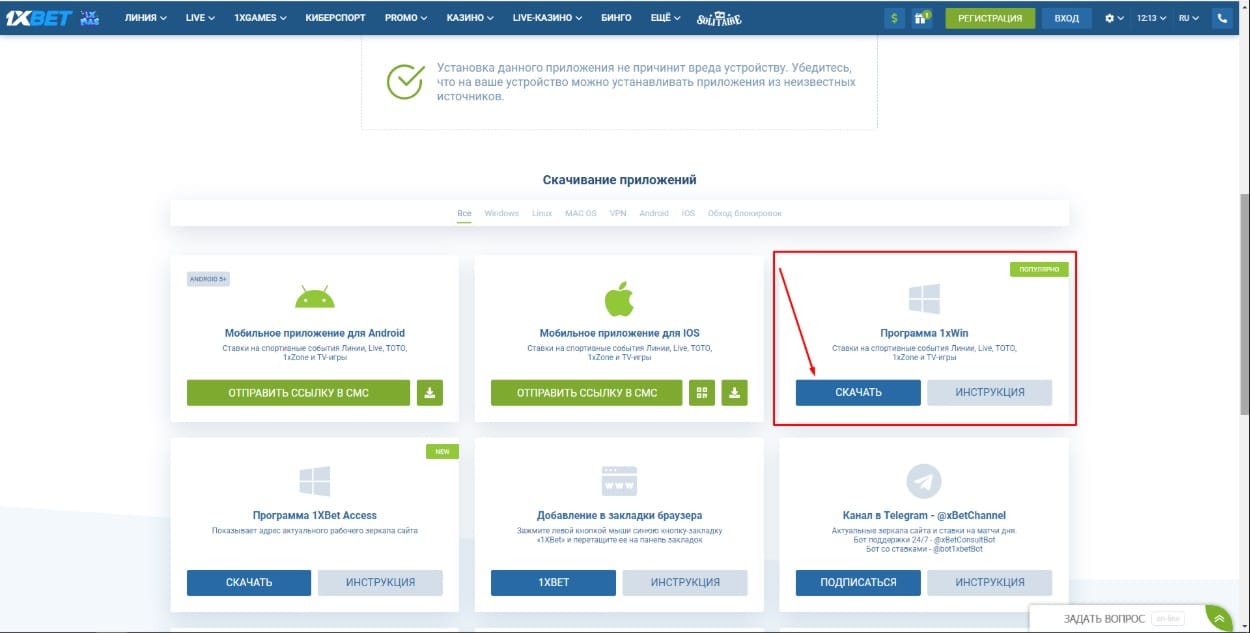Click ПОДПИСАТЬСЯ on the Telegram channel card

point(857,582)
